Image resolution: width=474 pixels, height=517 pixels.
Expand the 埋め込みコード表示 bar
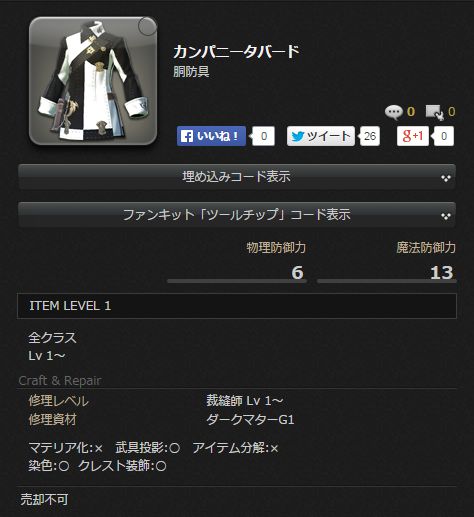pyautogui.click(x=237, y=177)
